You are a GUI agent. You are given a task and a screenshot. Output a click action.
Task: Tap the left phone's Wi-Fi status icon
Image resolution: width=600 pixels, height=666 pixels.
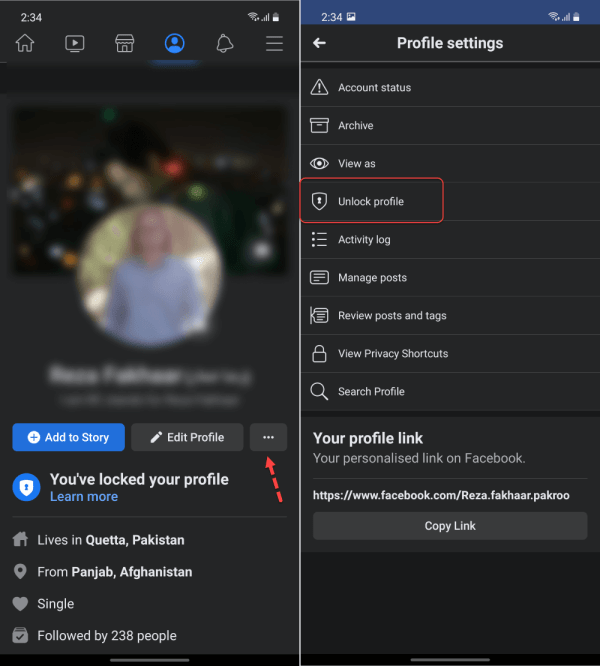(253, 17)
